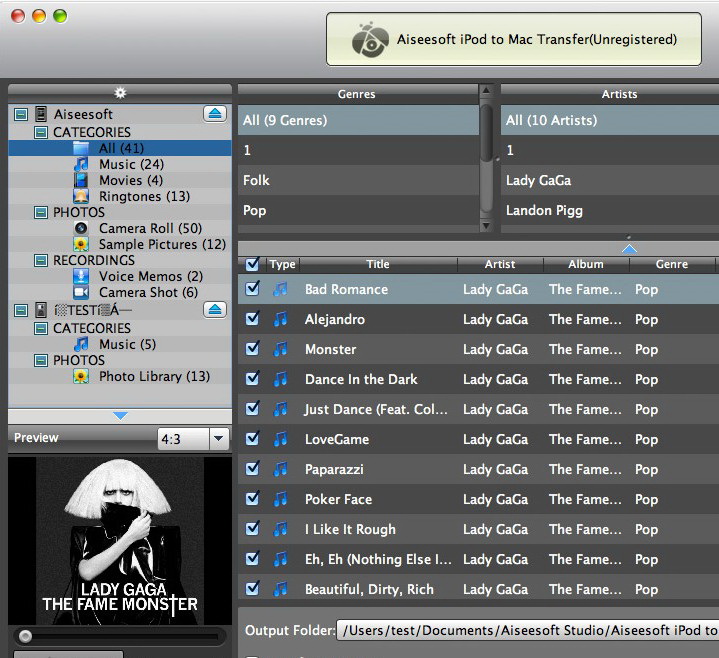Open the 4:3 preview aspect ratio dropdown
Image resolution: width=719 pixels, height=658 pixels.
pos(219,439)
